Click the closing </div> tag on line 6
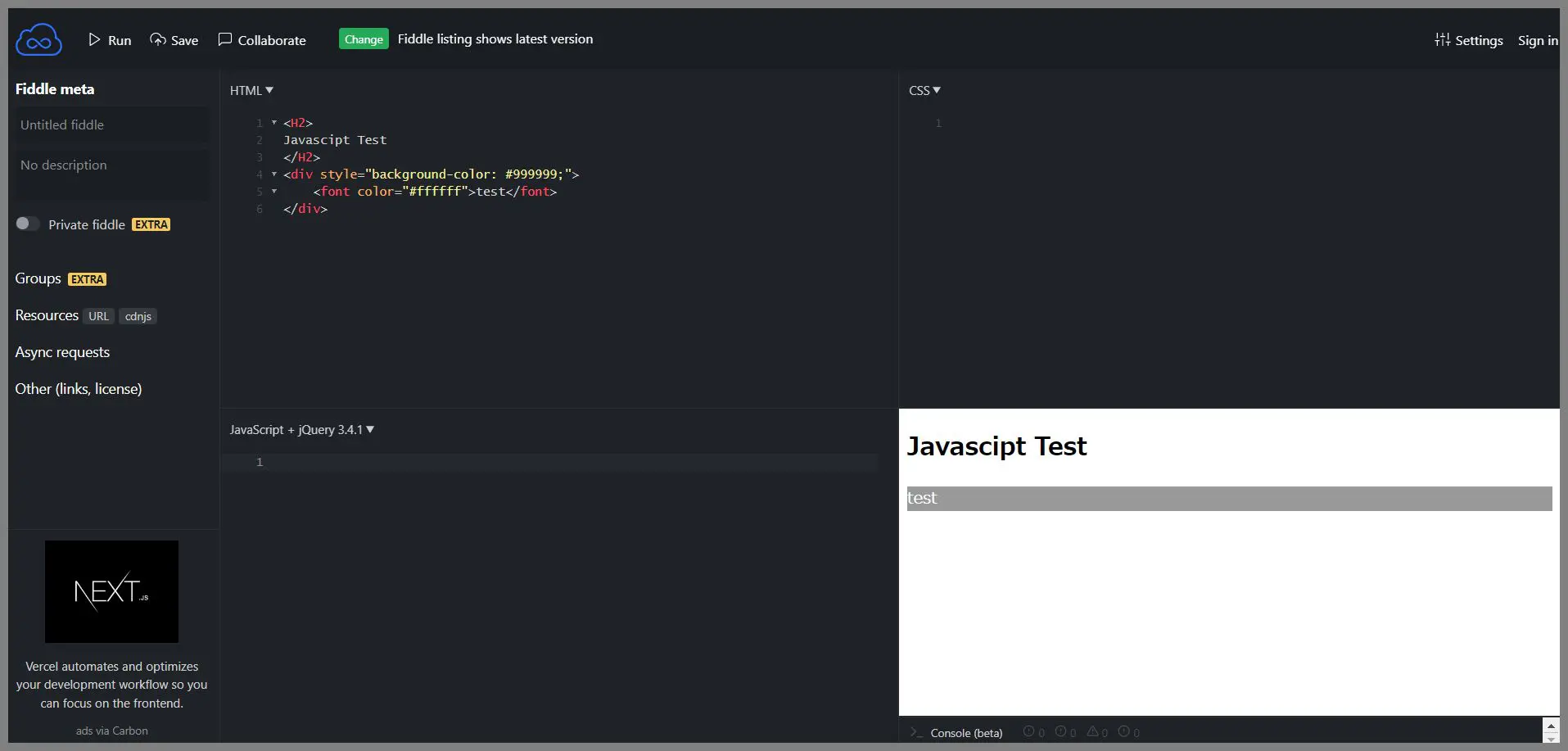1568x751 pixels. point(305,209)
